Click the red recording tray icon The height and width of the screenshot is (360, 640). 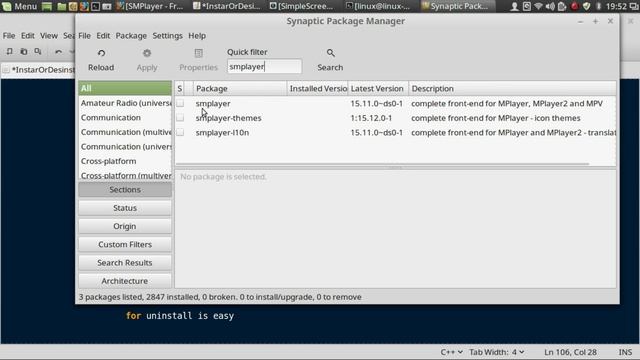pyautogui.click(x=574, y=6)
